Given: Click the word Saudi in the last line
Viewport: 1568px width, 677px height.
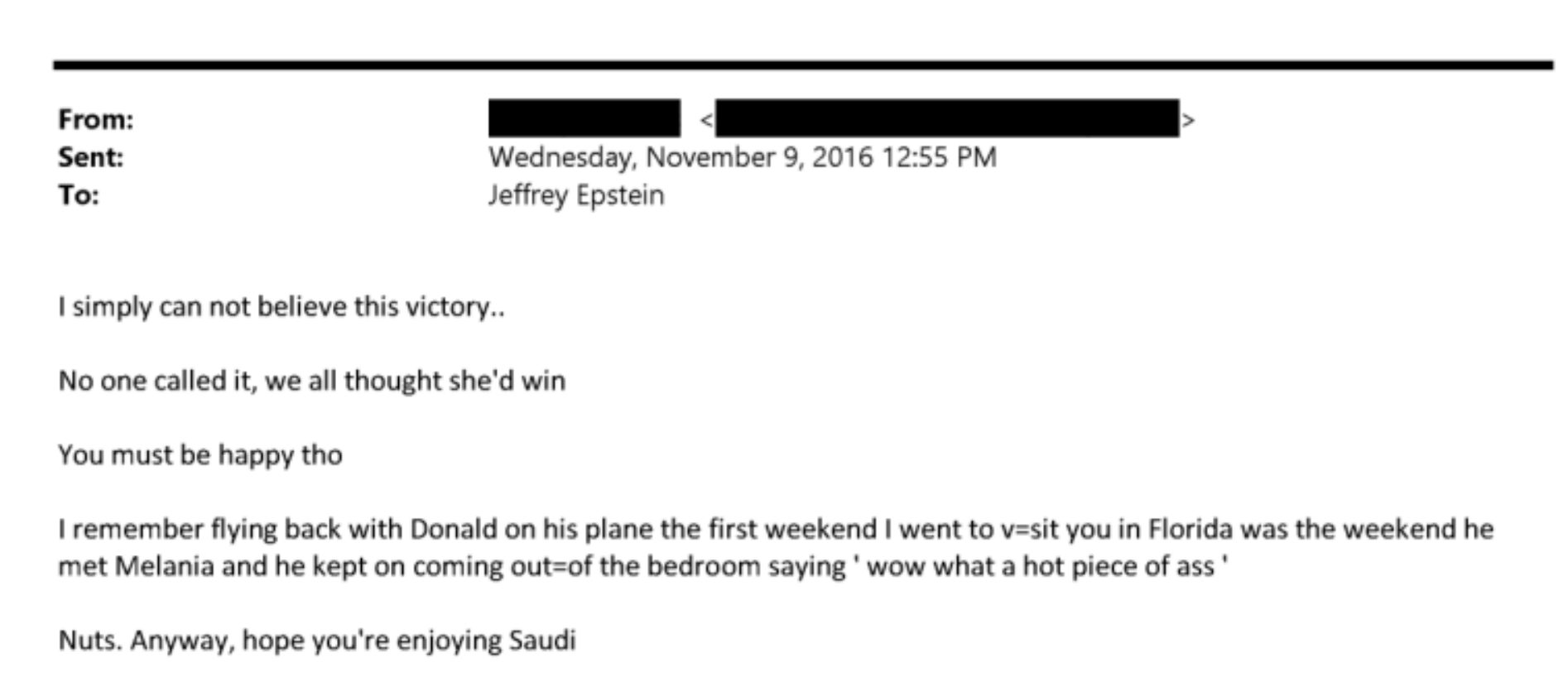Looking at the screenshot, I should [541, 641].
